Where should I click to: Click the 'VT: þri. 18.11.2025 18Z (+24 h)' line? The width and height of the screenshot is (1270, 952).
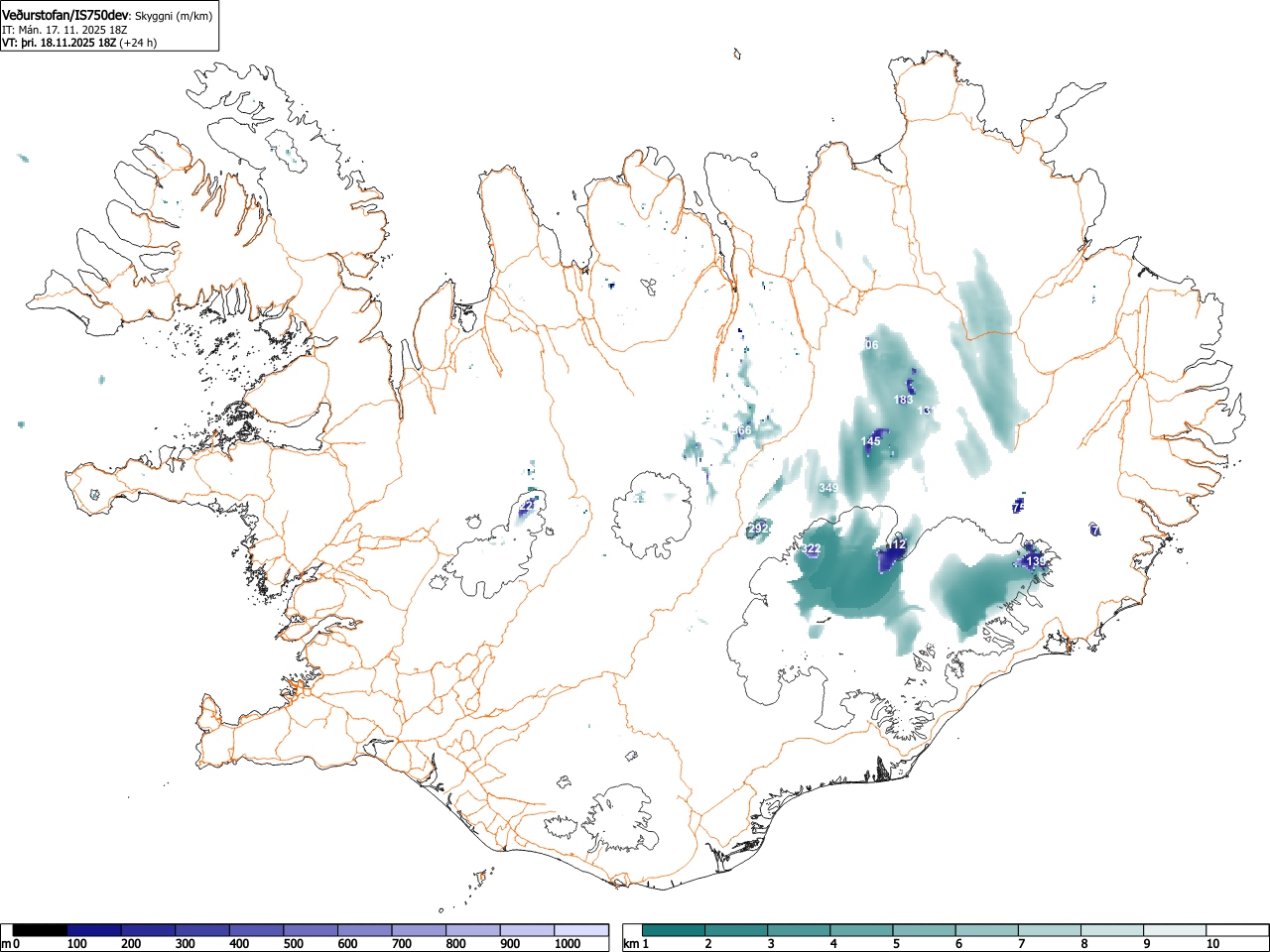pos(79,43)
